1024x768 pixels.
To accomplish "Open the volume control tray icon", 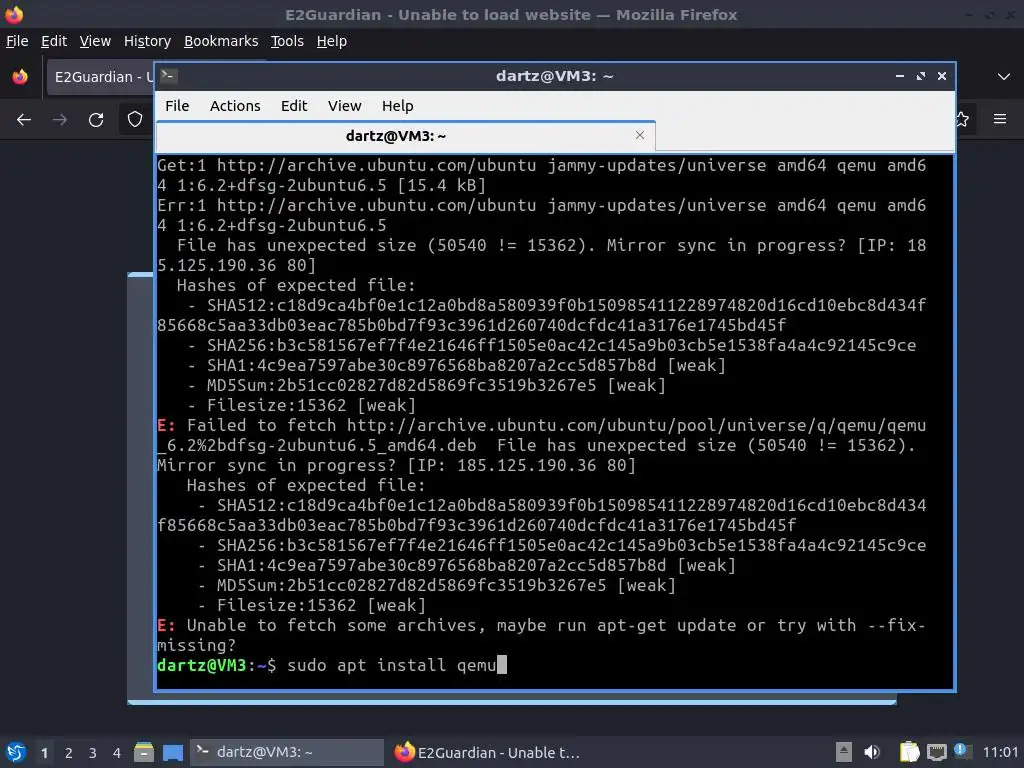I will (x=872, y=752).
